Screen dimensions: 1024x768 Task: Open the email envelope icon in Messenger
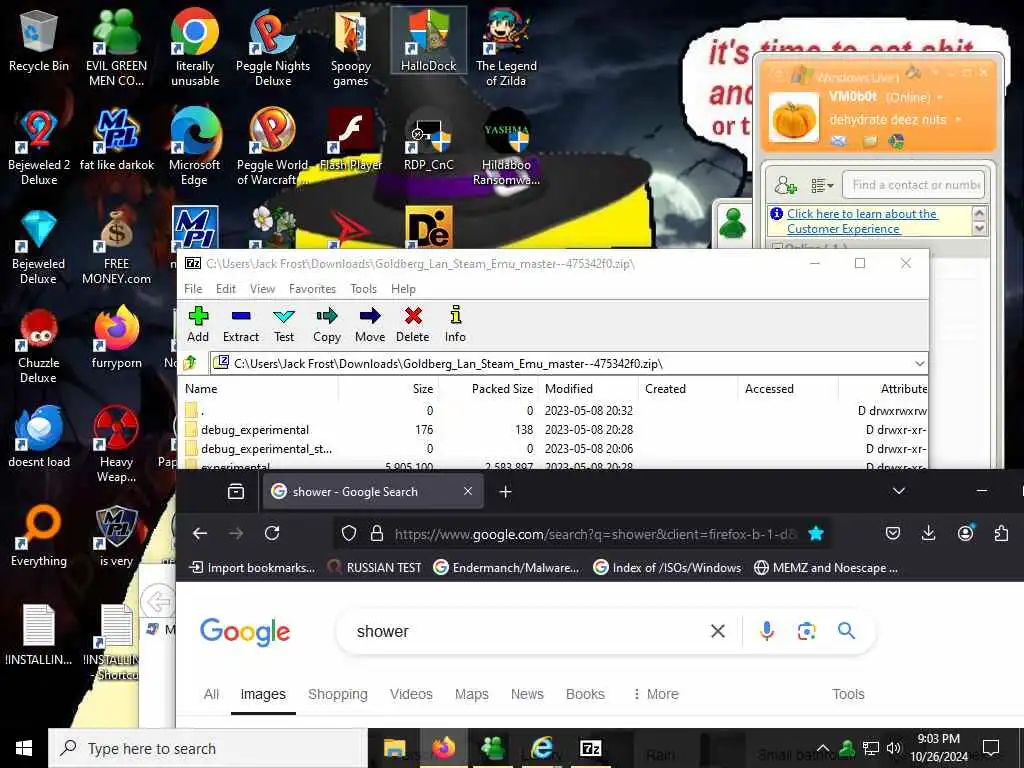pos(839,141)
